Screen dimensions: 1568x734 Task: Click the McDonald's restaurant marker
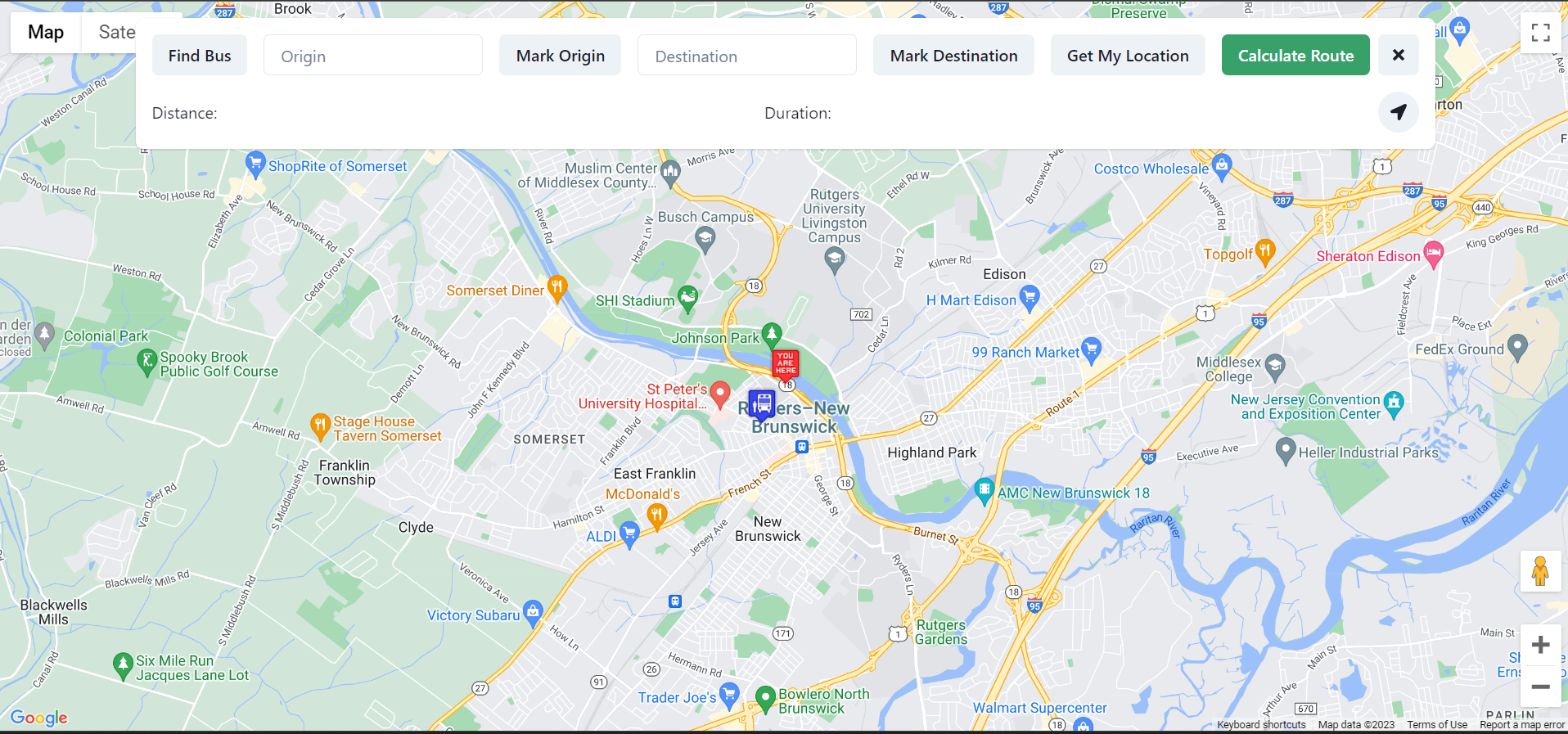click(657, 515)
